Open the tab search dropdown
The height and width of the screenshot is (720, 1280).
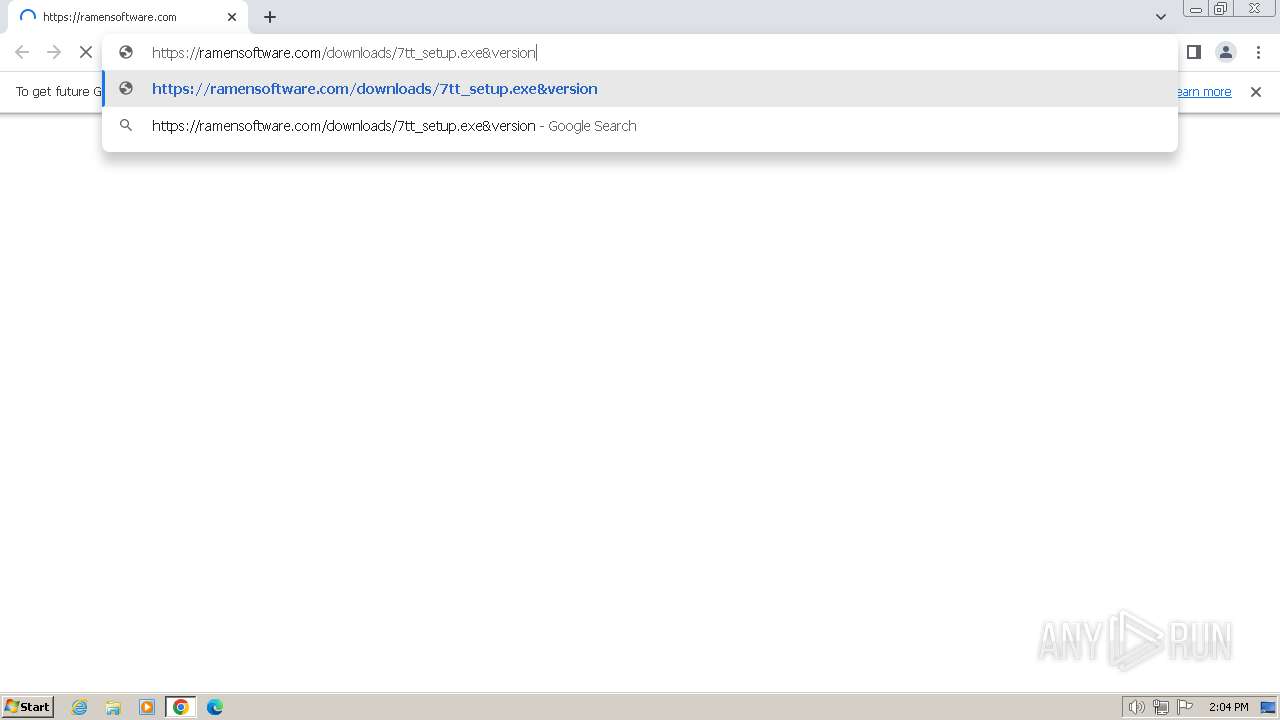[x=1161, y=17]
